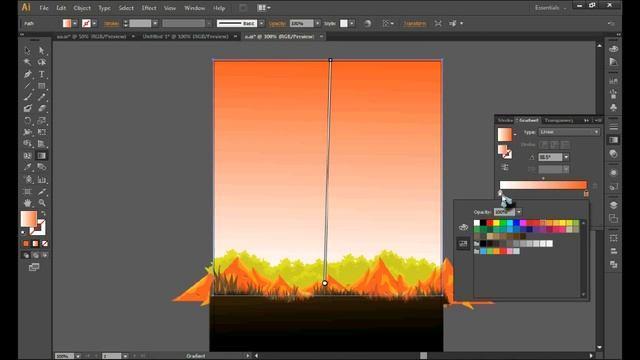Image resolution: width=640 pixels, height=360 pixels.
Task: Open graphic Style dropdown in control bar
Action: tap(351, 24)
